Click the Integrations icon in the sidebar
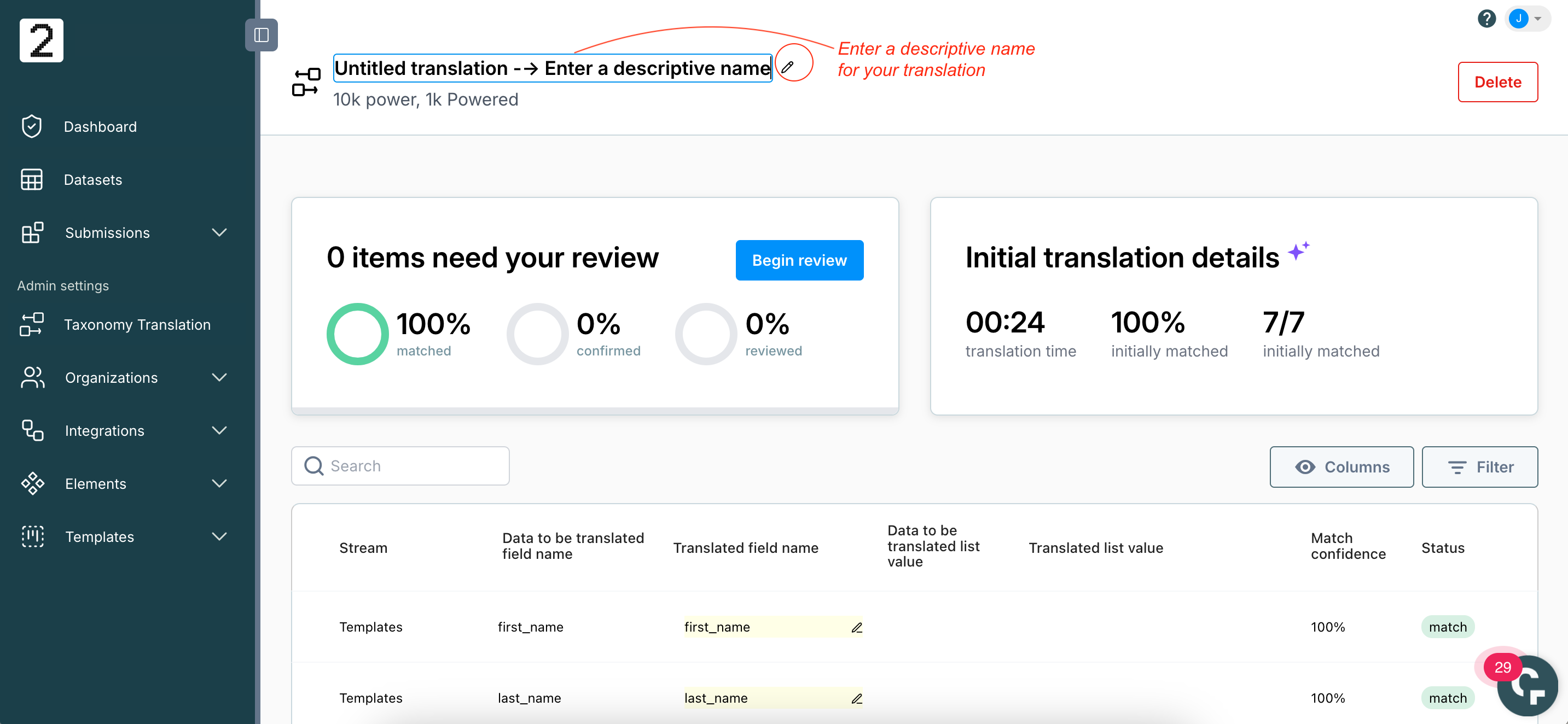Image resolution: width=1568 pixels, height=724 pixels. 32,430
